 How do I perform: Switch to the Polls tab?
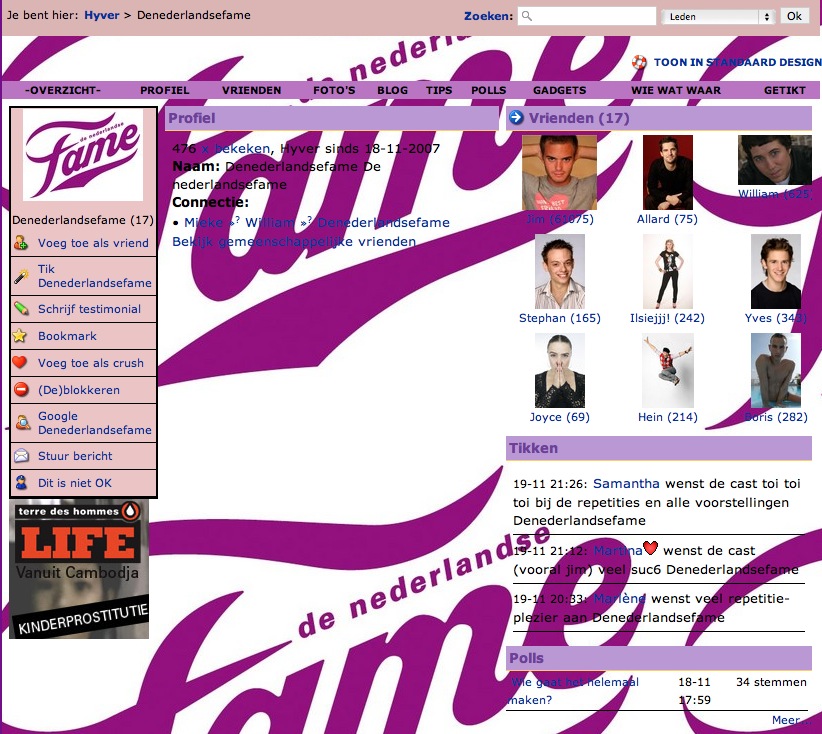pyautogui.click(x=489, y=90)
